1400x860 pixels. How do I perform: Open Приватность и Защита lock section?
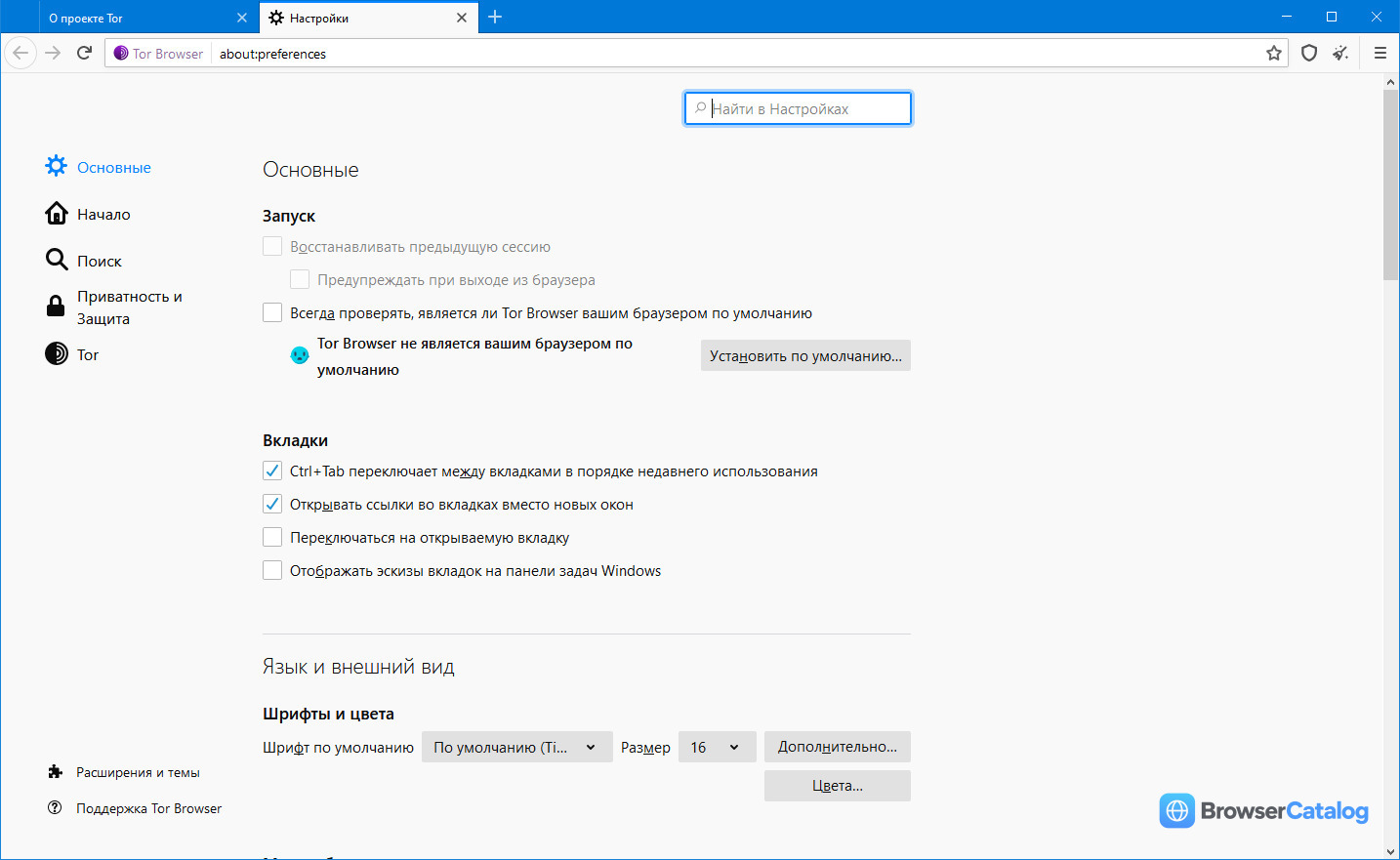click(113, 307)
